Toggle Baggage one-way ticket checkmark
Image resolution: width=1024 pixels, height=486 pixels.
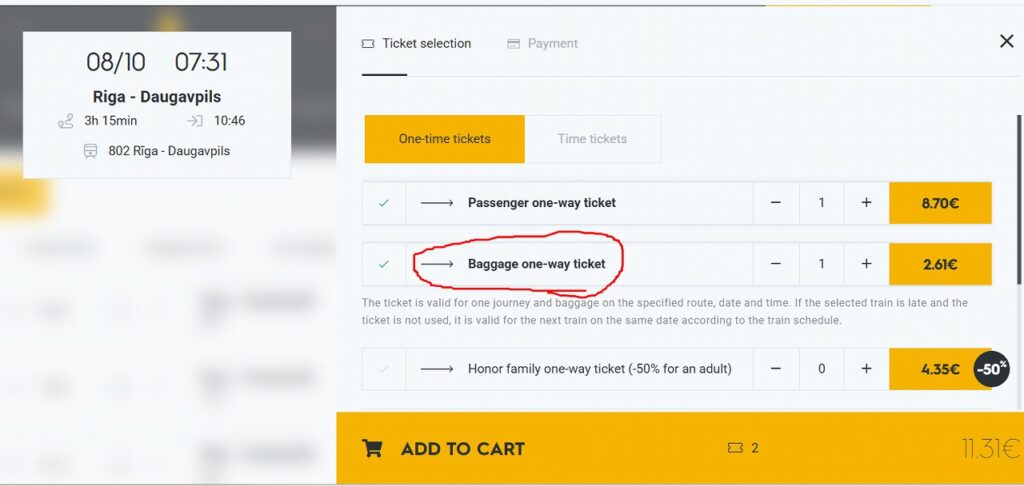(384, 265)
